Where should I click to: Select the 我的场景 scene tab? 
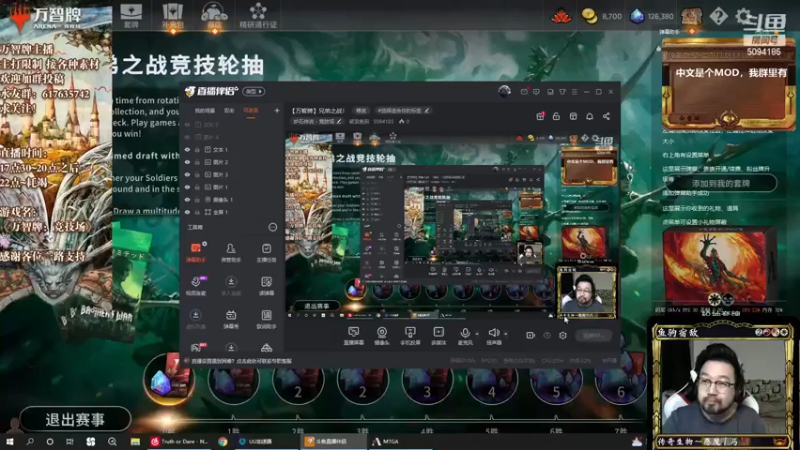point(205,111)
